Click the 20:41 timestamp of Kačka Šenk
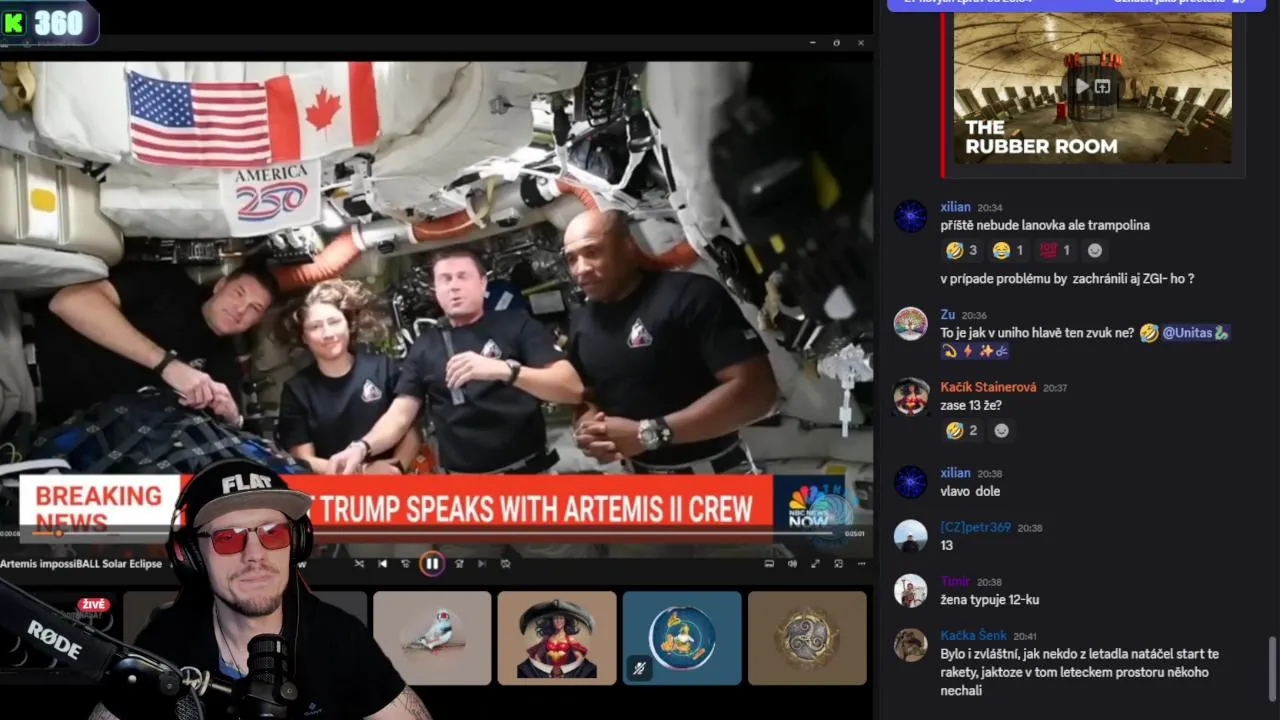The width and height of the screenshot is (1280, 720). point(1024,636)
